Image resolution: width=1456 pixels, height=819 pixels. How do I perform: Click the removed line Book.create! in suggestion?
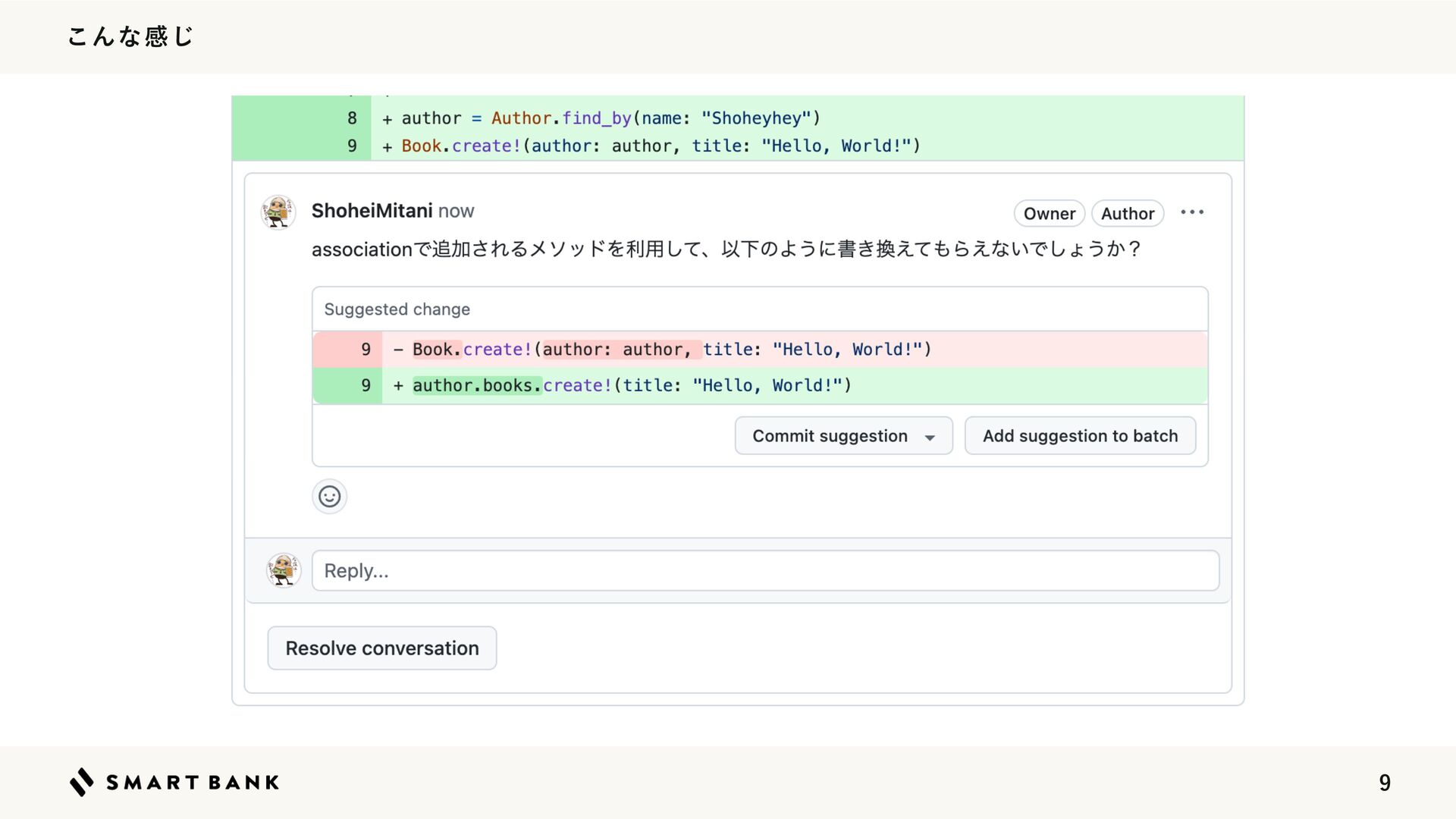tap(671, 350)
